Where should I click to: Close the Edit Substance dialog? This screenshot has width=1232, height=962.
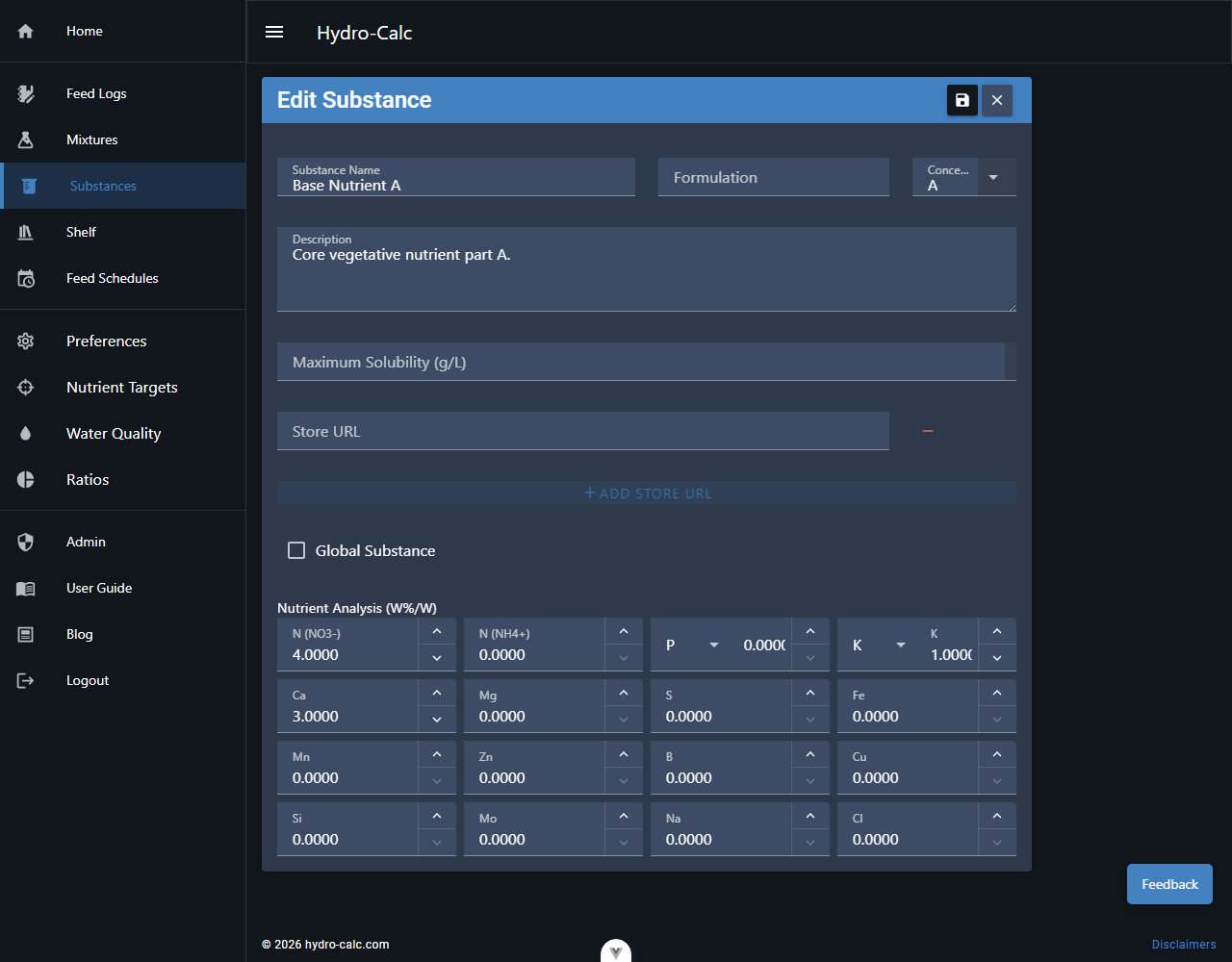pyautogui.click(x=997, y=100)
